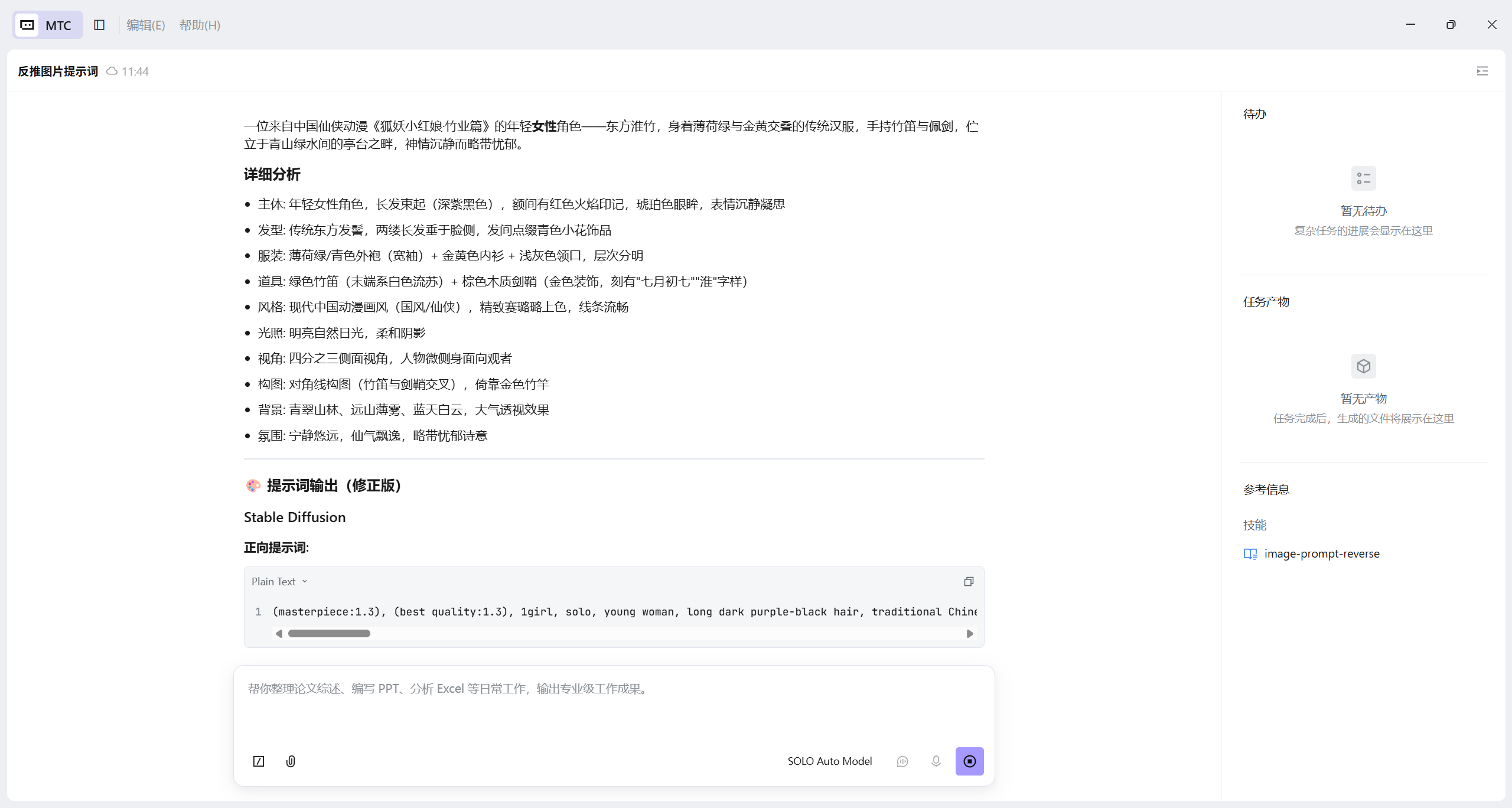Click the Stable Diffusion subheading

295,517
